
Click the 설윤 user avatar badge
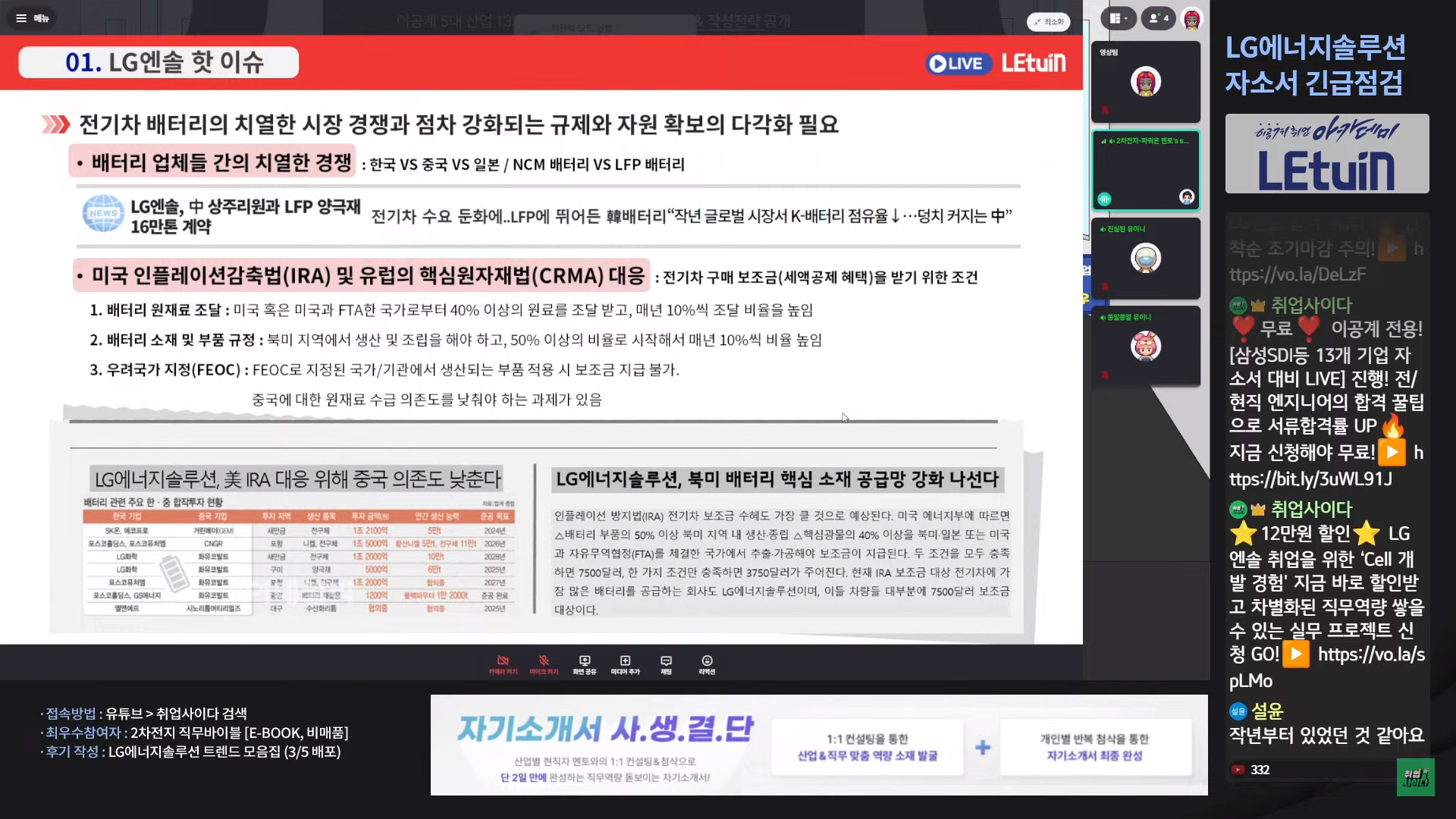tap(1238, 711)
